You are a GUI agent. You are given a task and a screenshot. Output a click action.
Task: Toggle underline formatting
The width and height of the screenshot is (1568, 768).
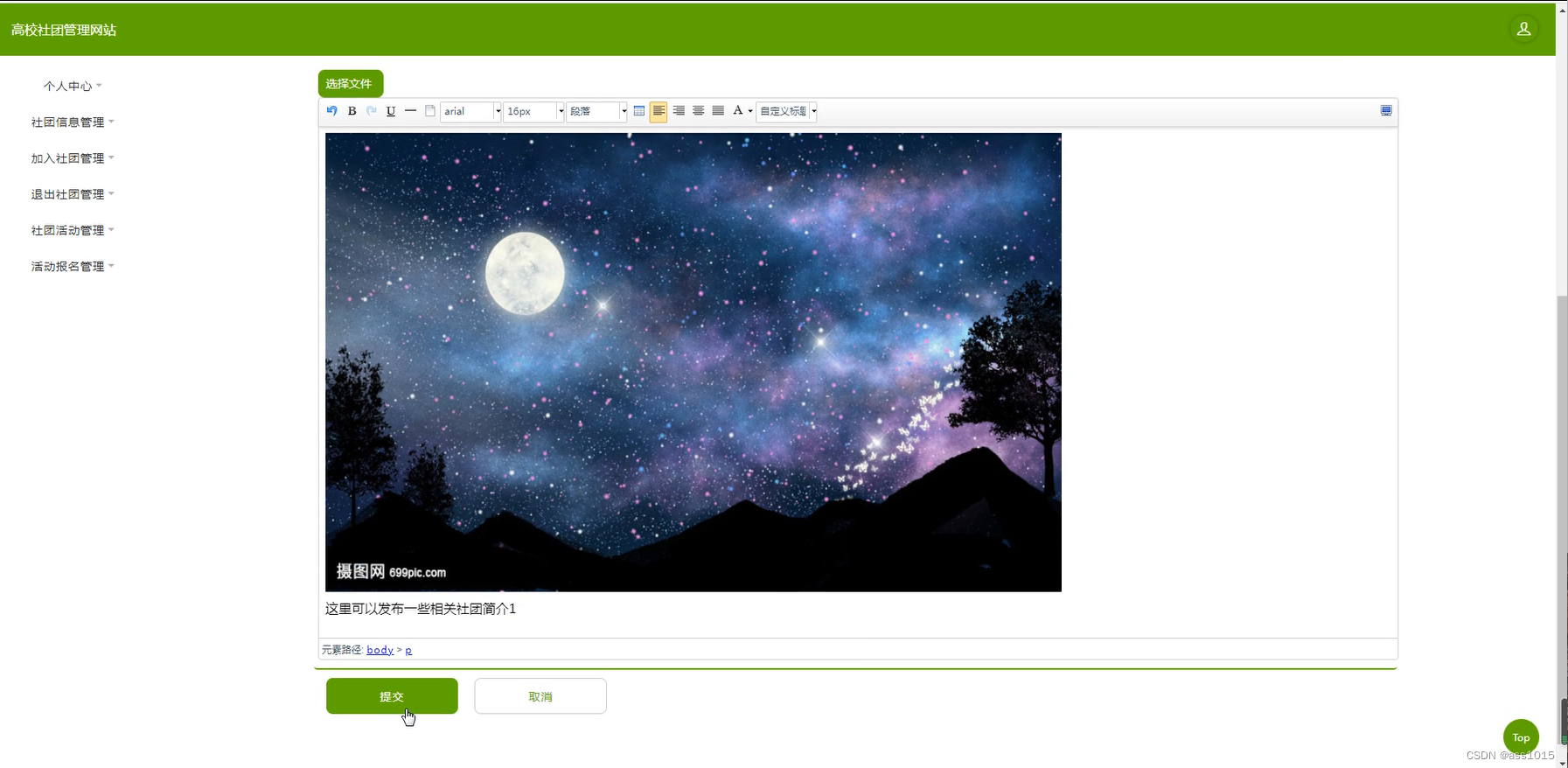(x=391, y=111)
